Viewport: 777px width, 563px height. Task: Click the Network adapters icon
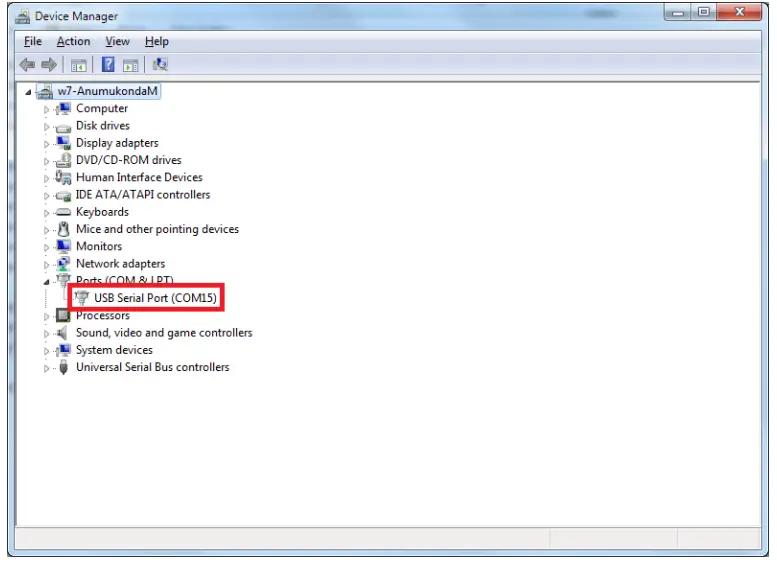click(x=63, y=264)
